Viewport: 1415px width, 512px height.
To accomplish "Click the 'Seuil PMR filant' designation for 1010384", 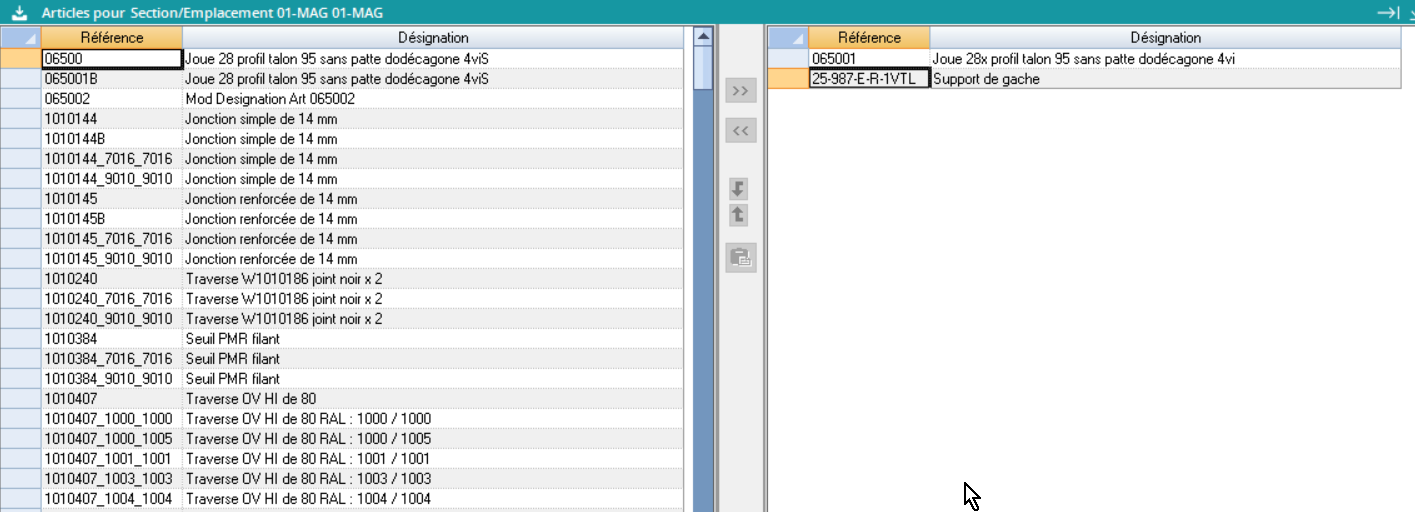I will (x=433, y=339).
